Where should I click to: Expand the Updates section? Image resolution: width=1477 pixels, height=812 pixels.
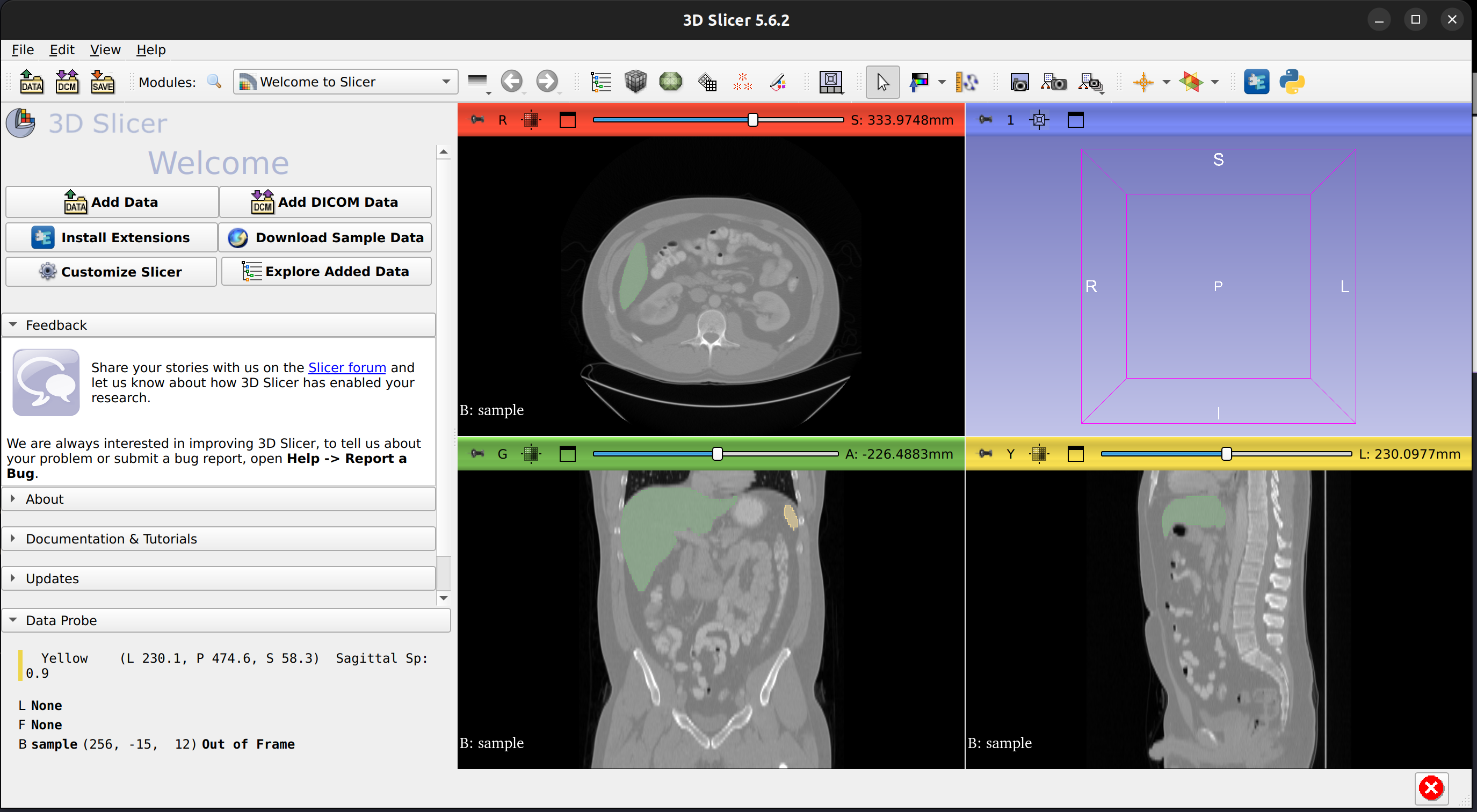(x=219, y=578)
